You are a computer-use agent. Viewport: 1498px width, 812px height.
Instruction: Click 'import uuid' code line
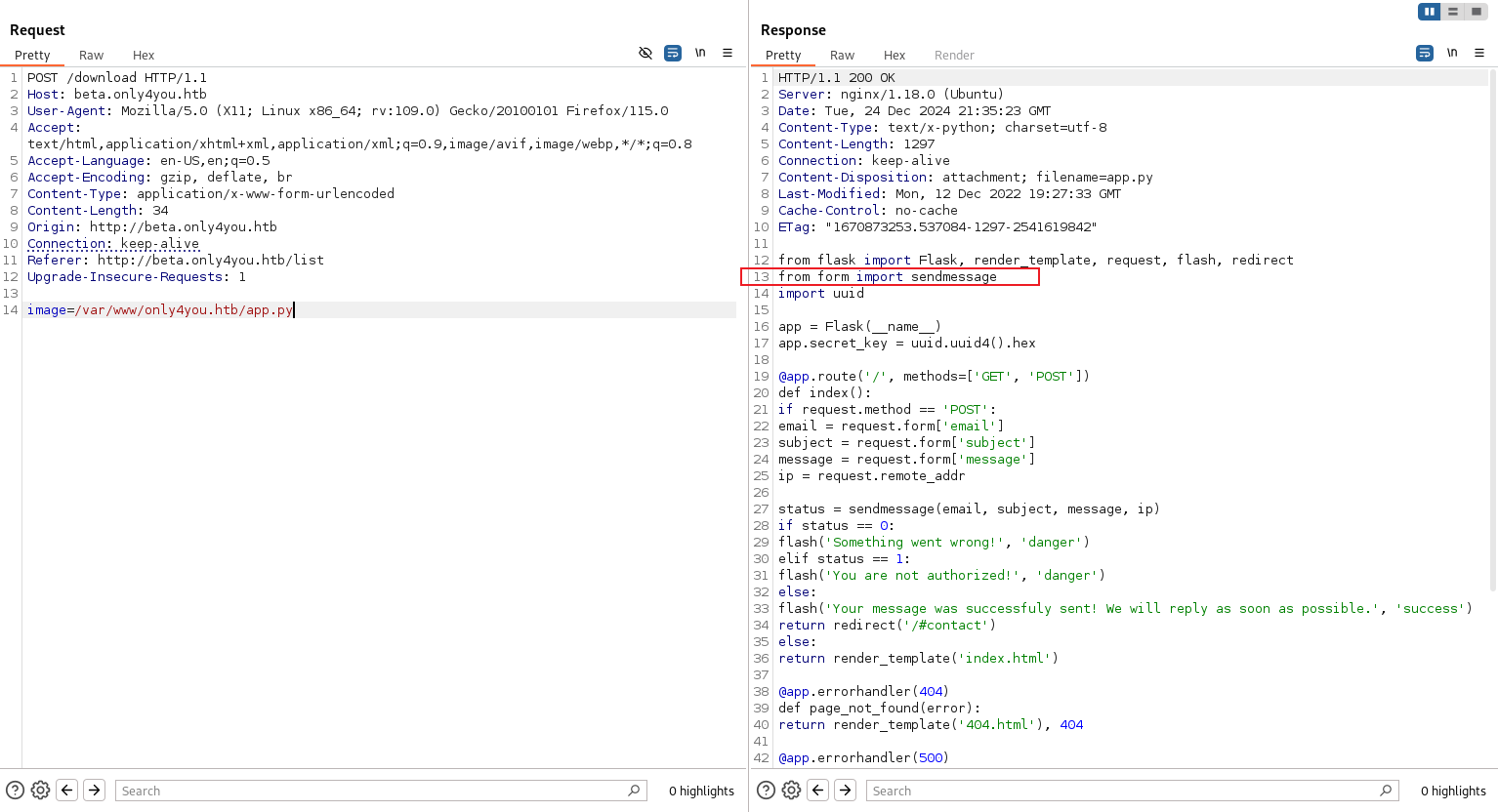point(821,293)
